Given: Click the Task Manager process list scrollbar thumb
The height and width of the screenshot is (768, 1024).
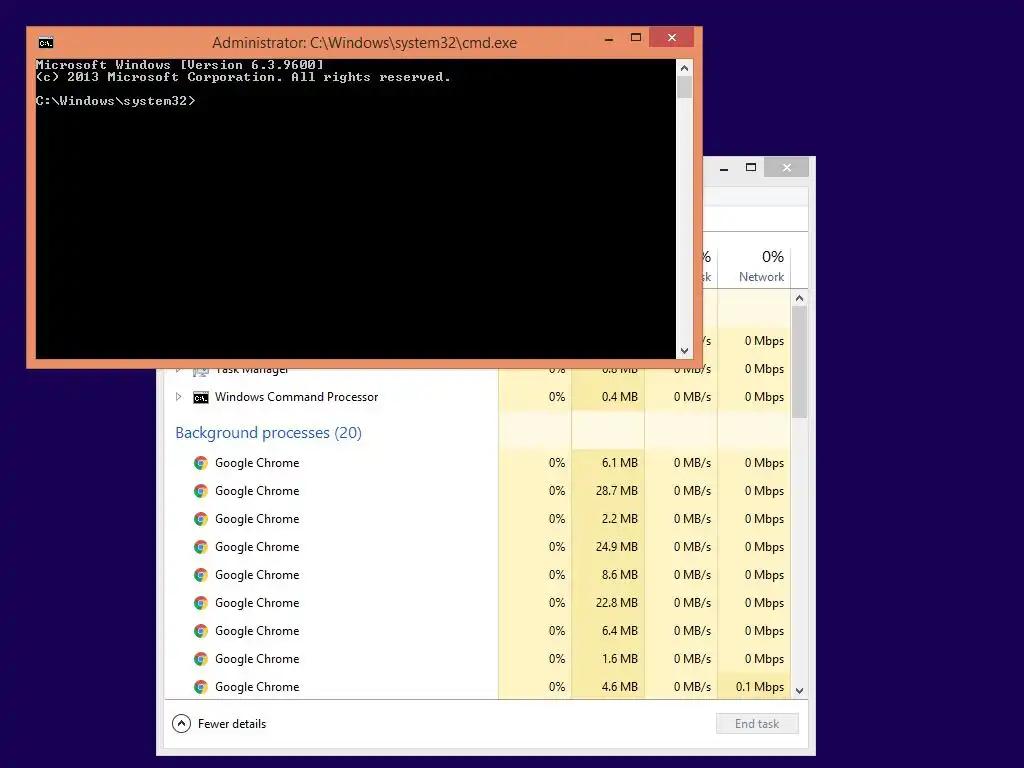Looking at the screenshot, I should (x=799, y=362).
